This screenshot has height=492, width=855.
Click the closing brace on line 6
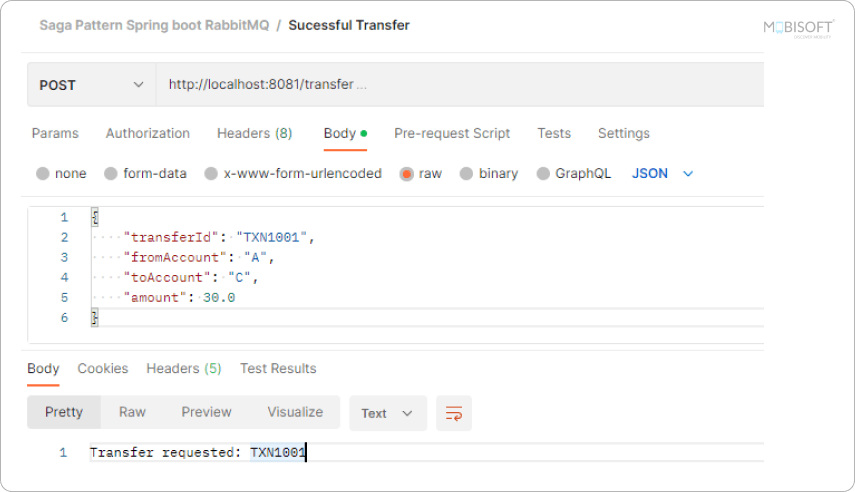pyautogui.click(x=95, y=317)
